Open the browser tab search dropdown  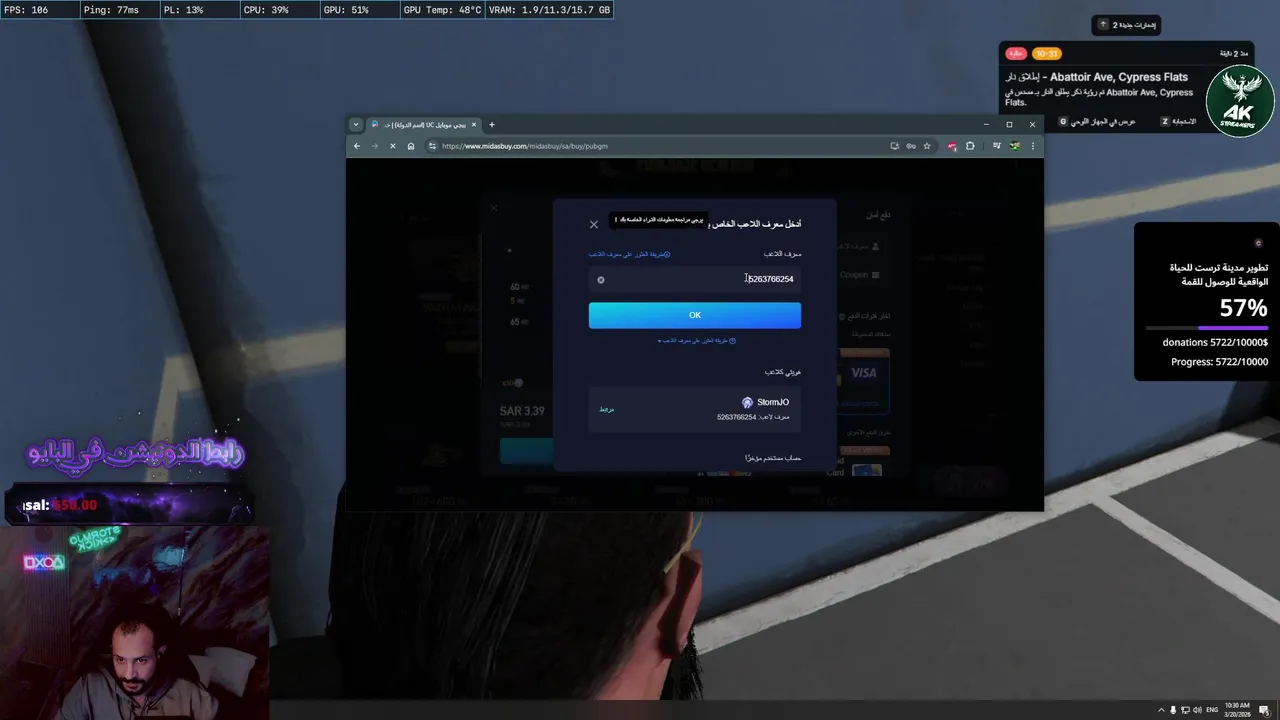355,125
